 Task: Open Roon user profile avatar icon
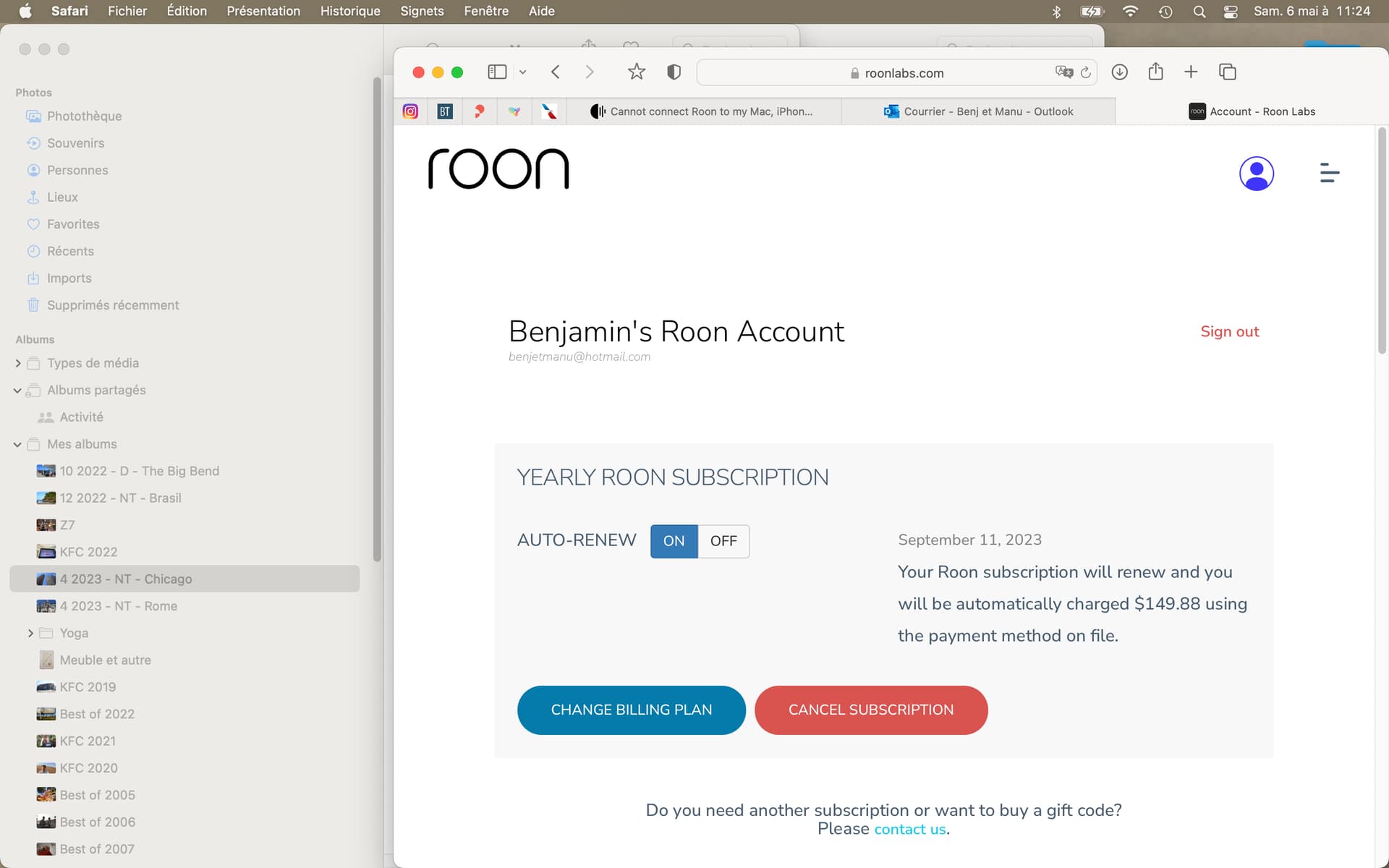pos(1256,174)
